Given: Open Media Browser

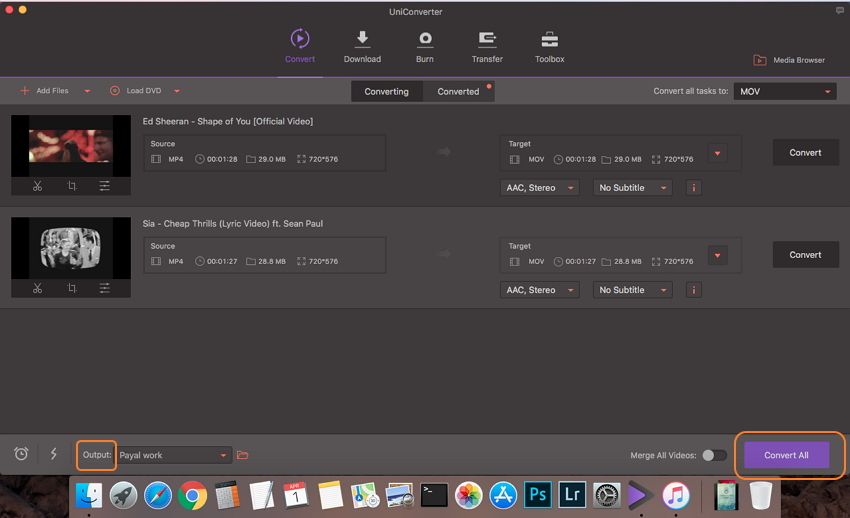Looking at the screenshot, I should tap(789, 60).
